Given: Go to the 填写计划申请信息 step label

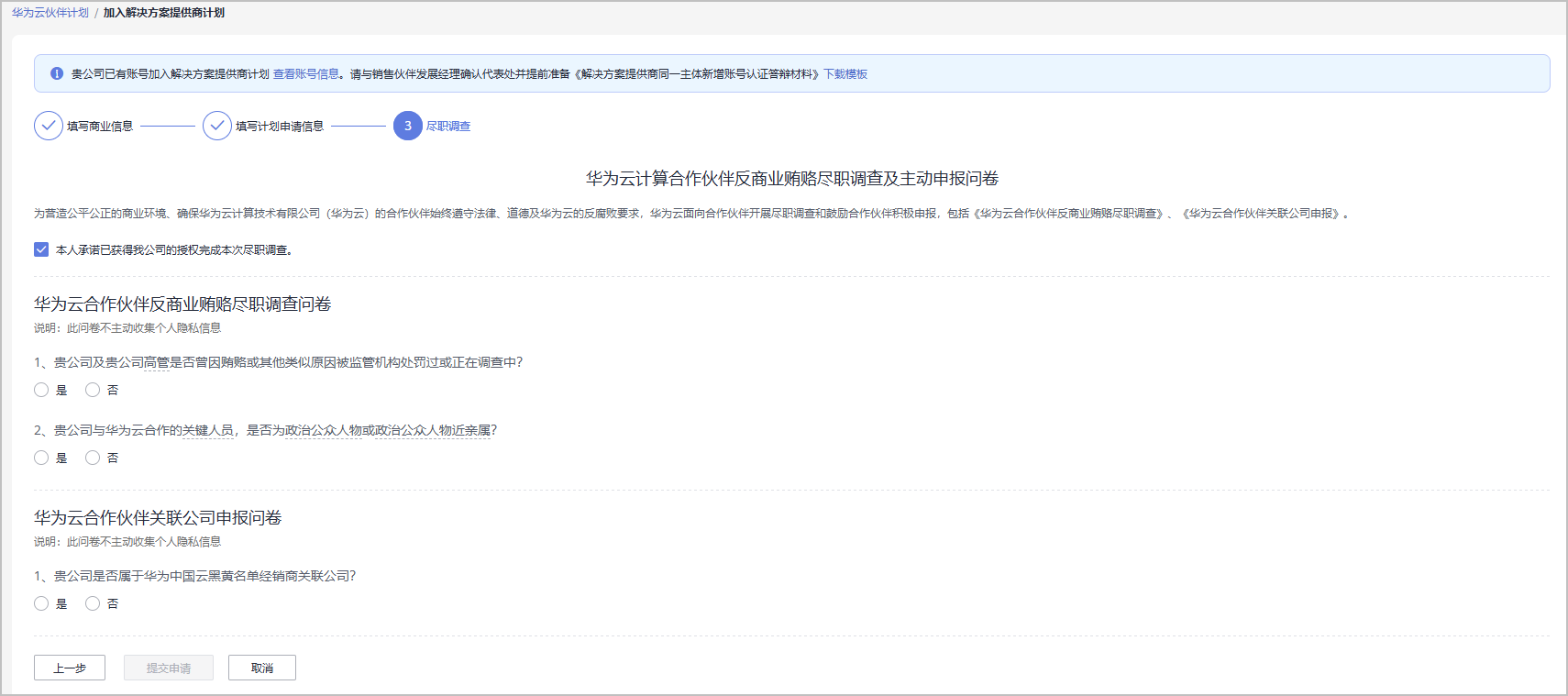Looking at the screenshot, I should click(x=280, y=127).
